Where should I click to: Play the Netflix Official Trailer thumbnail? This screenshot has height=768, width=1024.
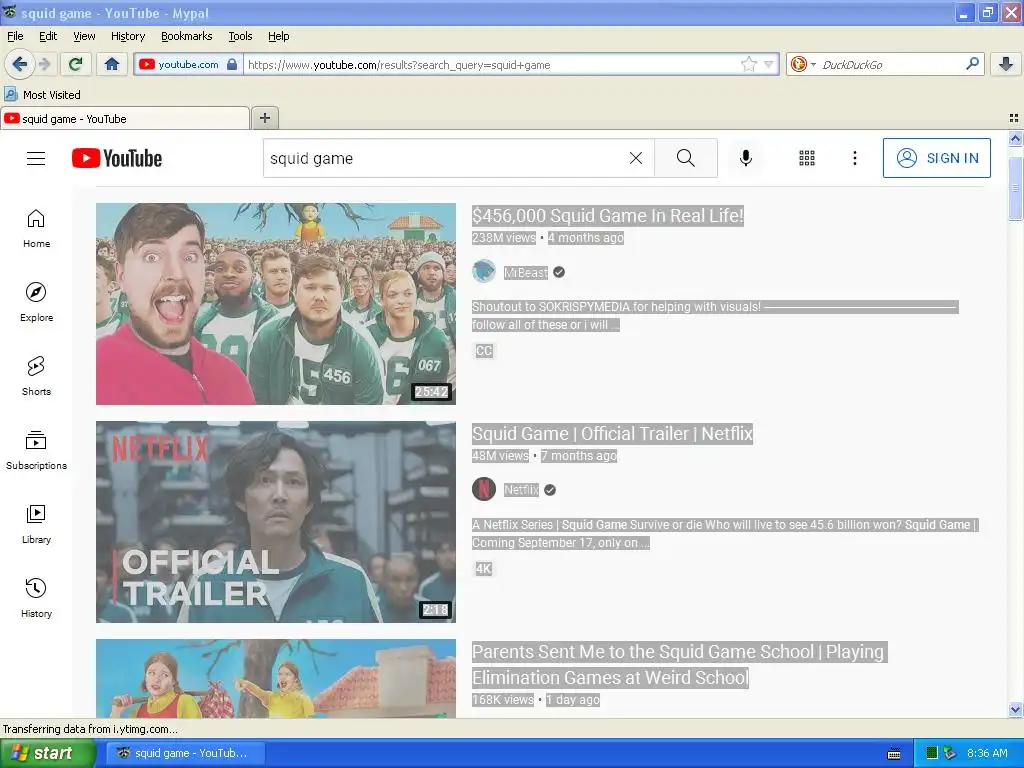tap(276, 522)
